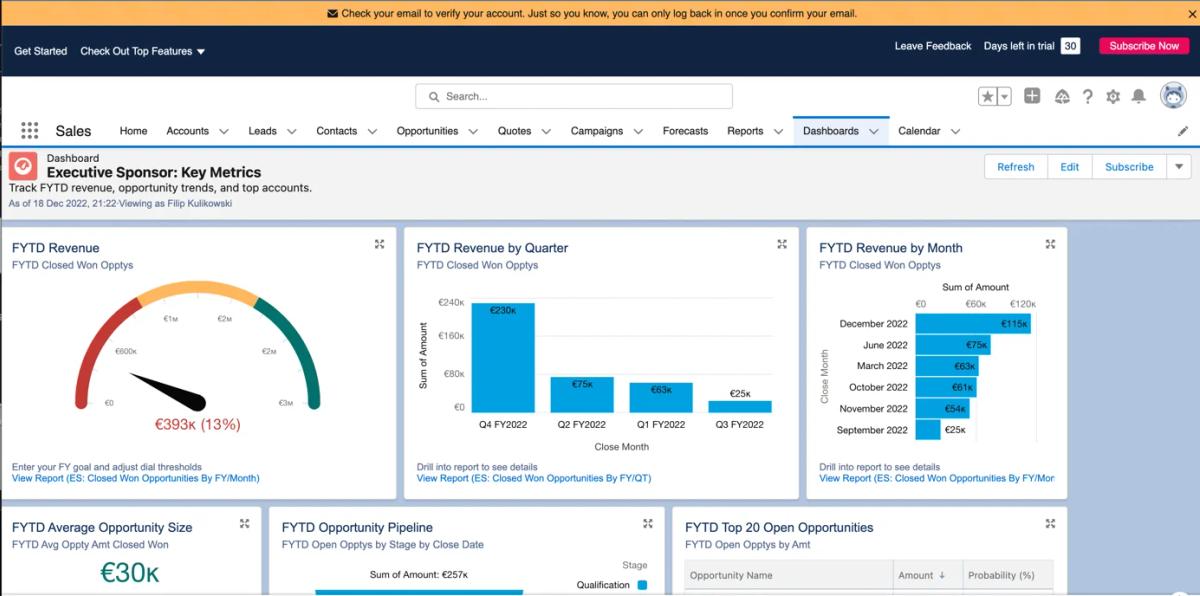Open more dashboard actions dropdown arrow
The image size is (1200, 596).
point(1179,167)
